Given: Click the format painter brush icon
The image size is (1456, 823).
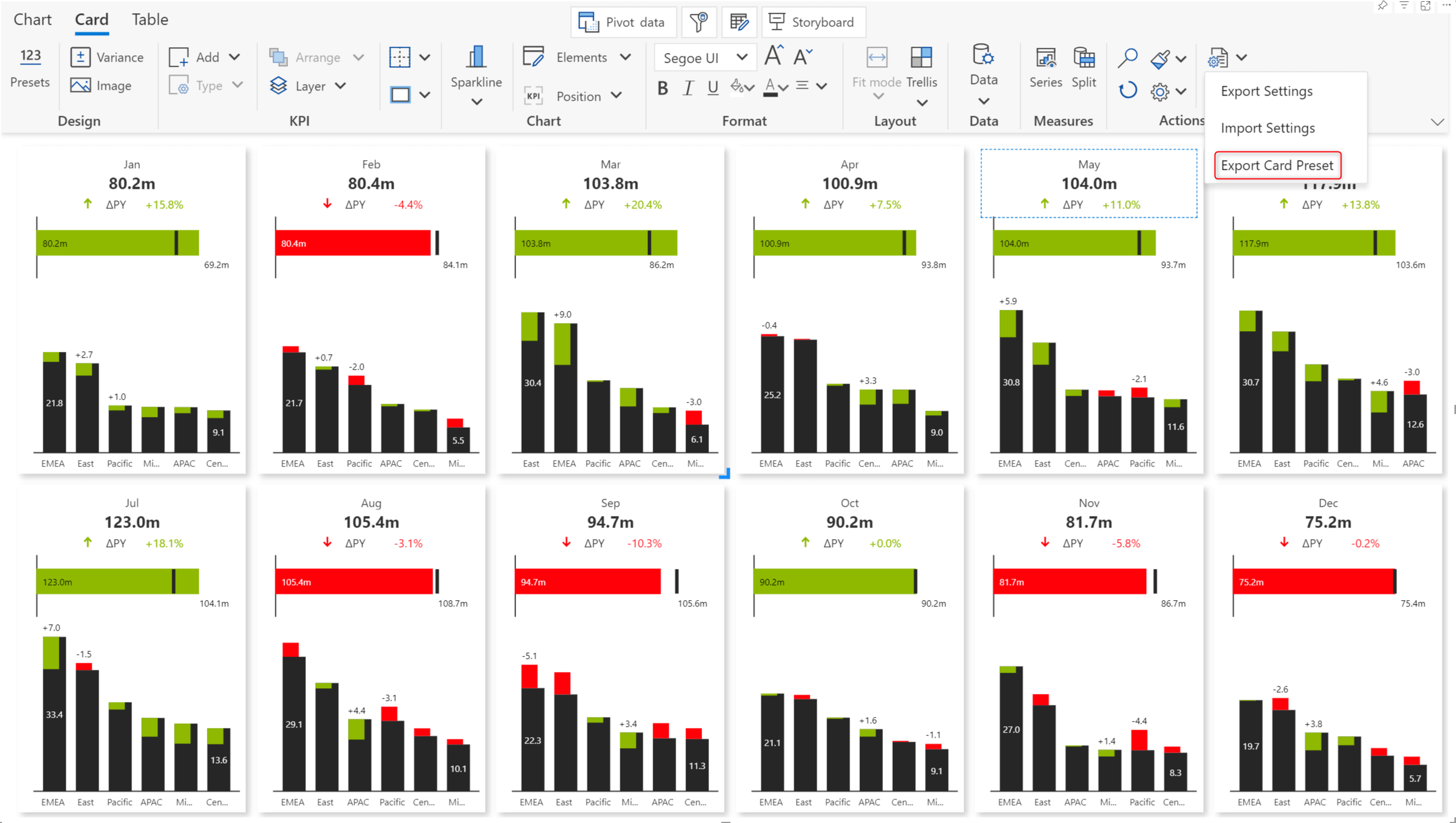Looking at the screenshot, I should click(x=1160, y=58).
